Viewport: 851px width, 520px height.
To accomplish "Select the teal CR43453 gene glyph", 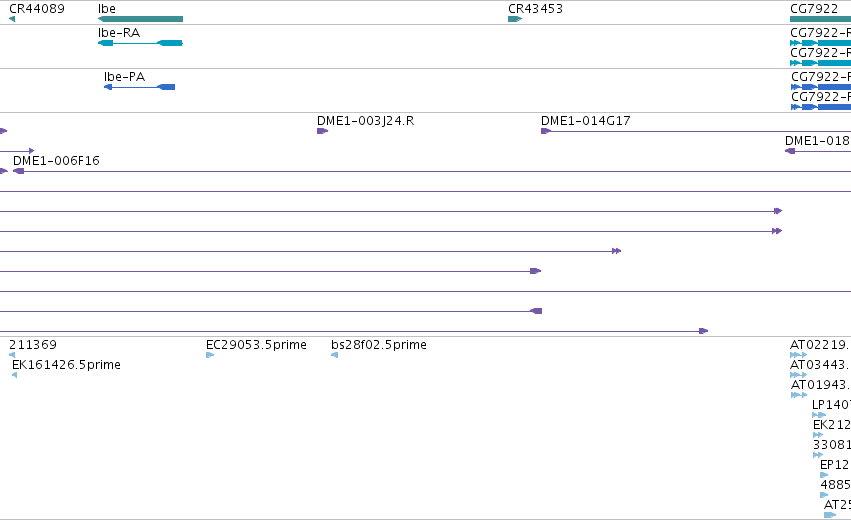I will (x=515, y=20).
